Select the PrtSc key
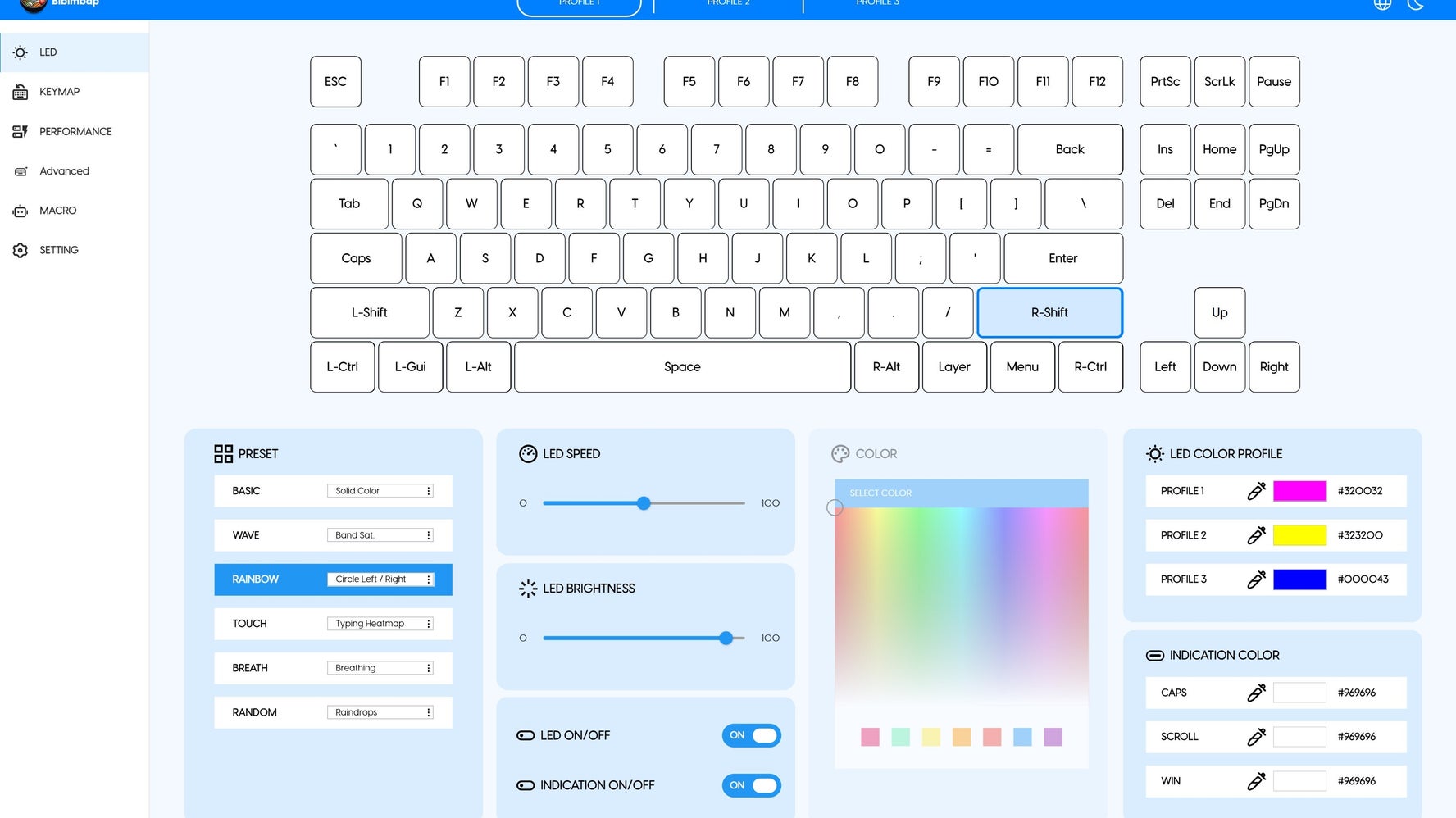 click(1165, 81)
